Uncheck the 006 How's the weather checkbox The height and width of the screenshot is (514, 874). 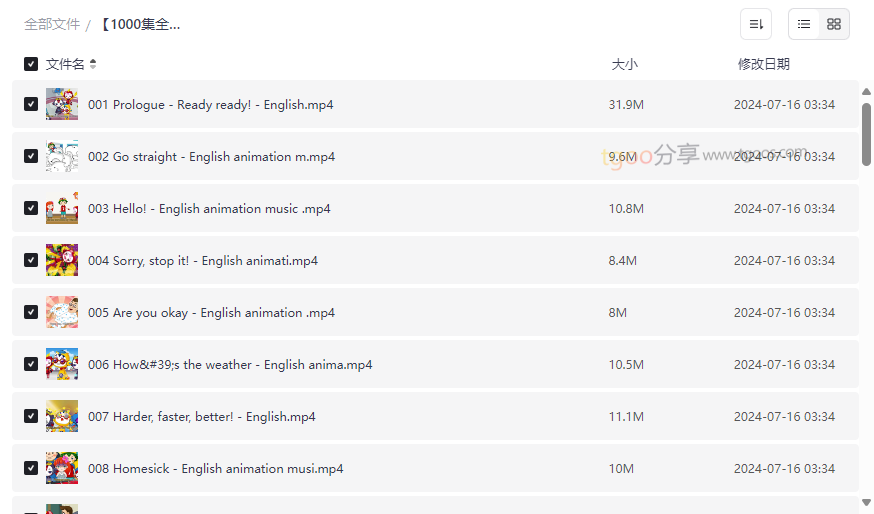point(31,364)
